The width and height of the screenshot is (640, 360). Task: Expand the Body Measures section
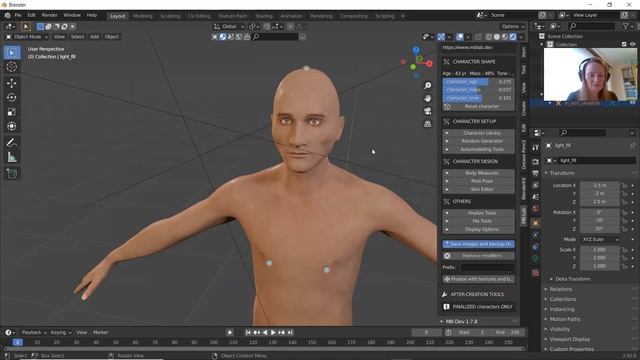click(478, 173)
